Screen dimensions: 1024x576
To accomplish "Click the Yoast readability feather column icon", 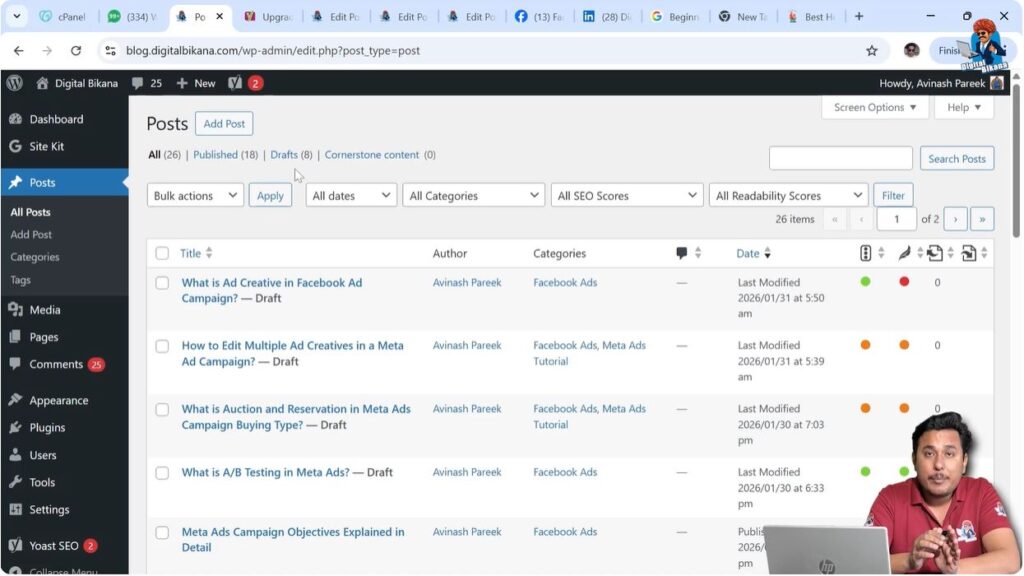I will [904, 253].
